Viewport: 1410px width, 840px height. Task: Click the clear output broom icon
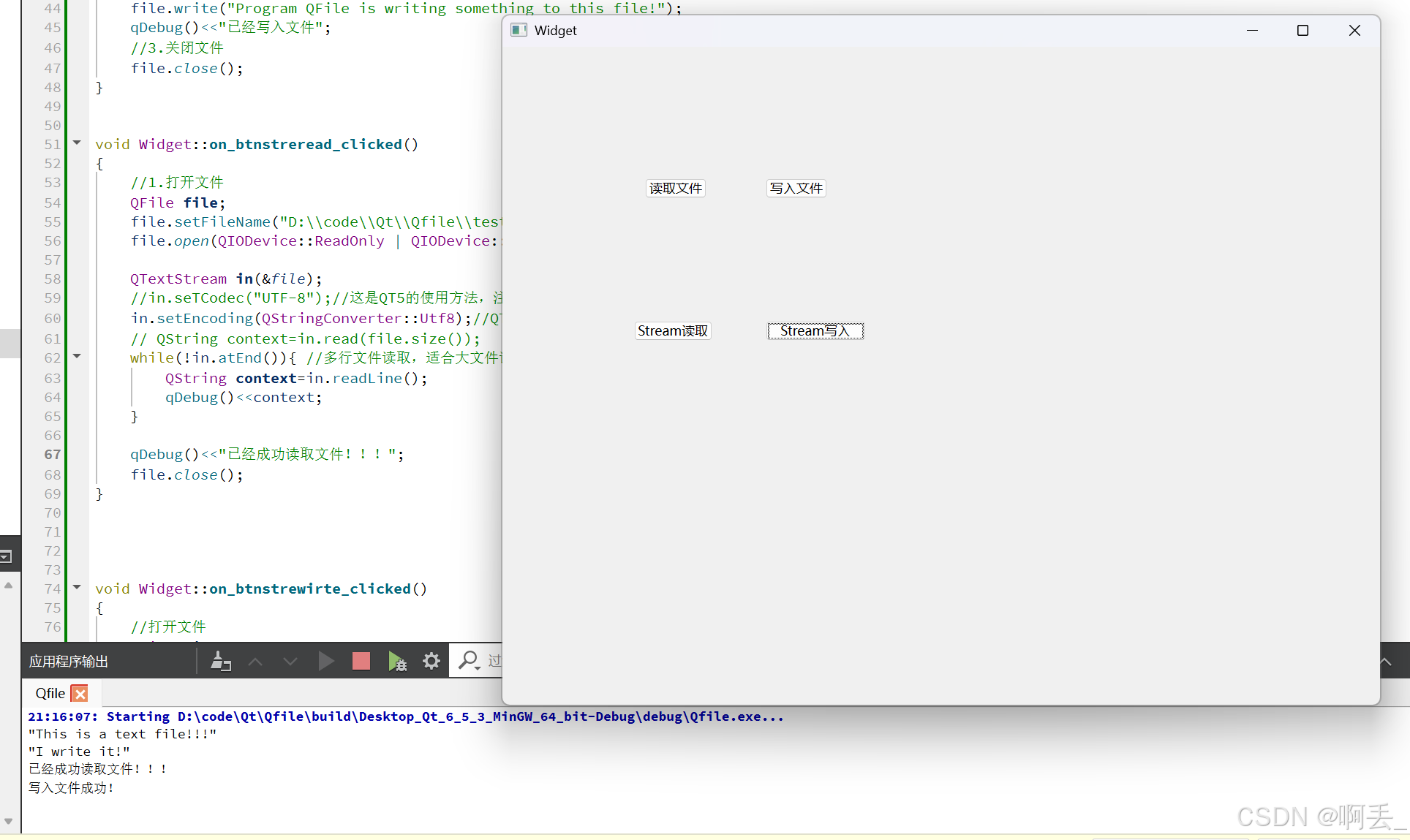point(220,662)
